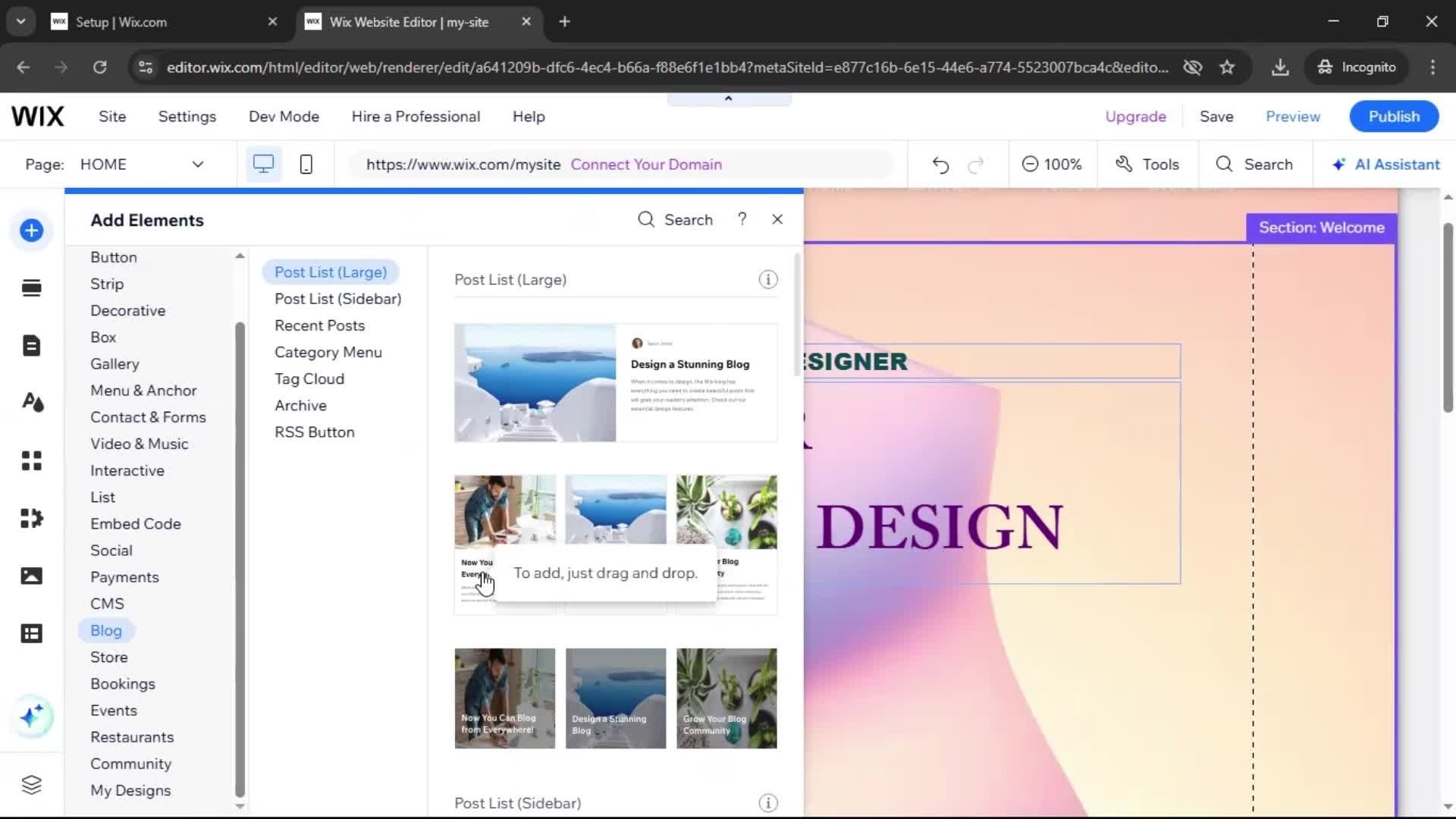Open the puzzle-piece integrations icon in sidebar
This screenshot has height=819, width=1456.
click(x=31, y=518)
